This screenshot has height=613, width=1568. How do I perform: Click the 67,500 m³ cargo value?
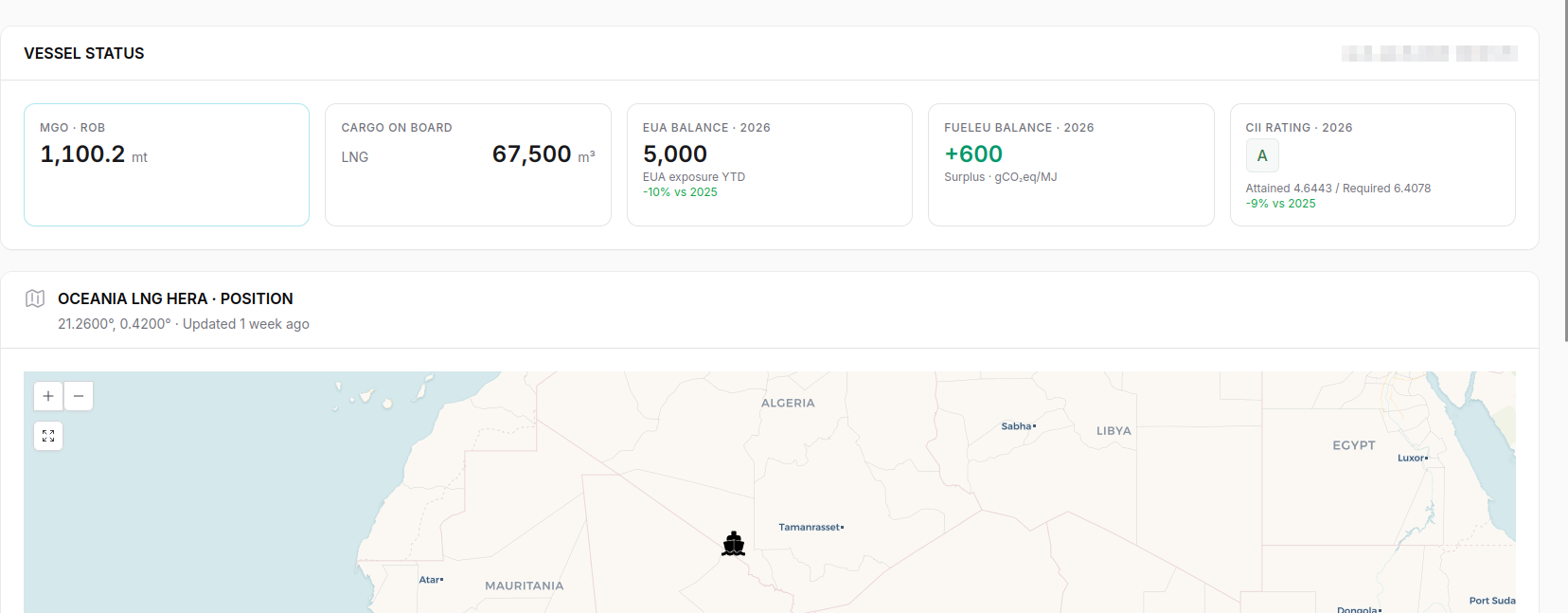[x=543, y=154]
